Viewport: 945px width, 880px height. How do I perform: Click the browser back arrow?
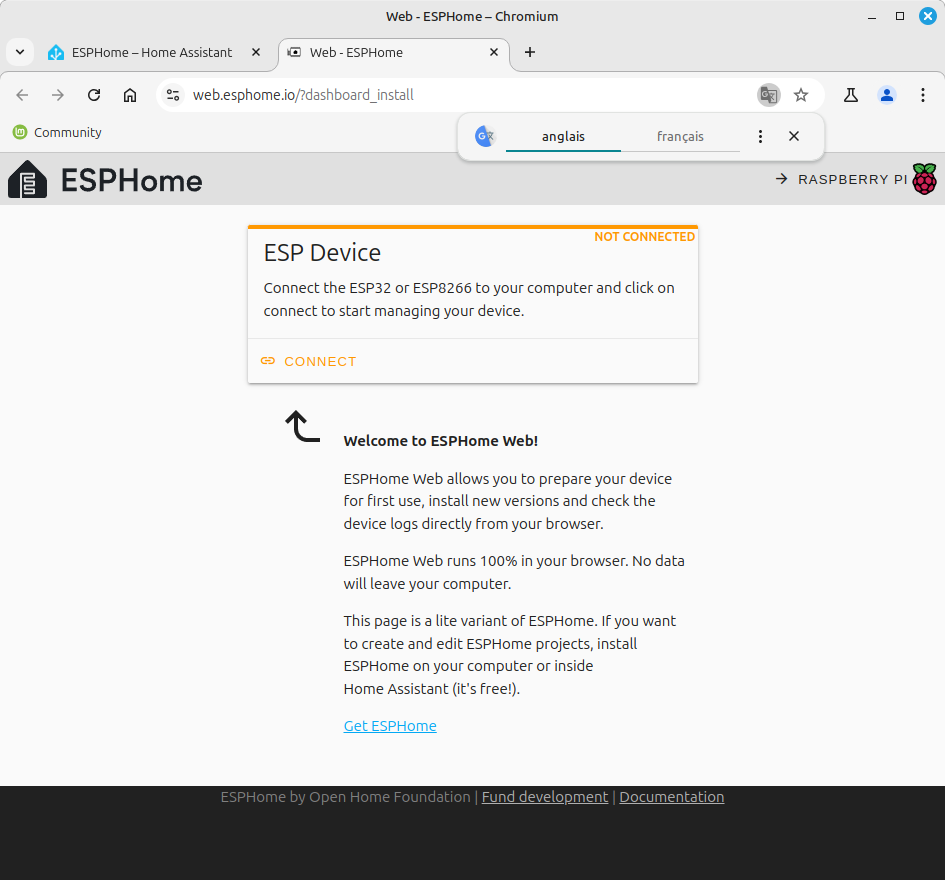[22, 95]
